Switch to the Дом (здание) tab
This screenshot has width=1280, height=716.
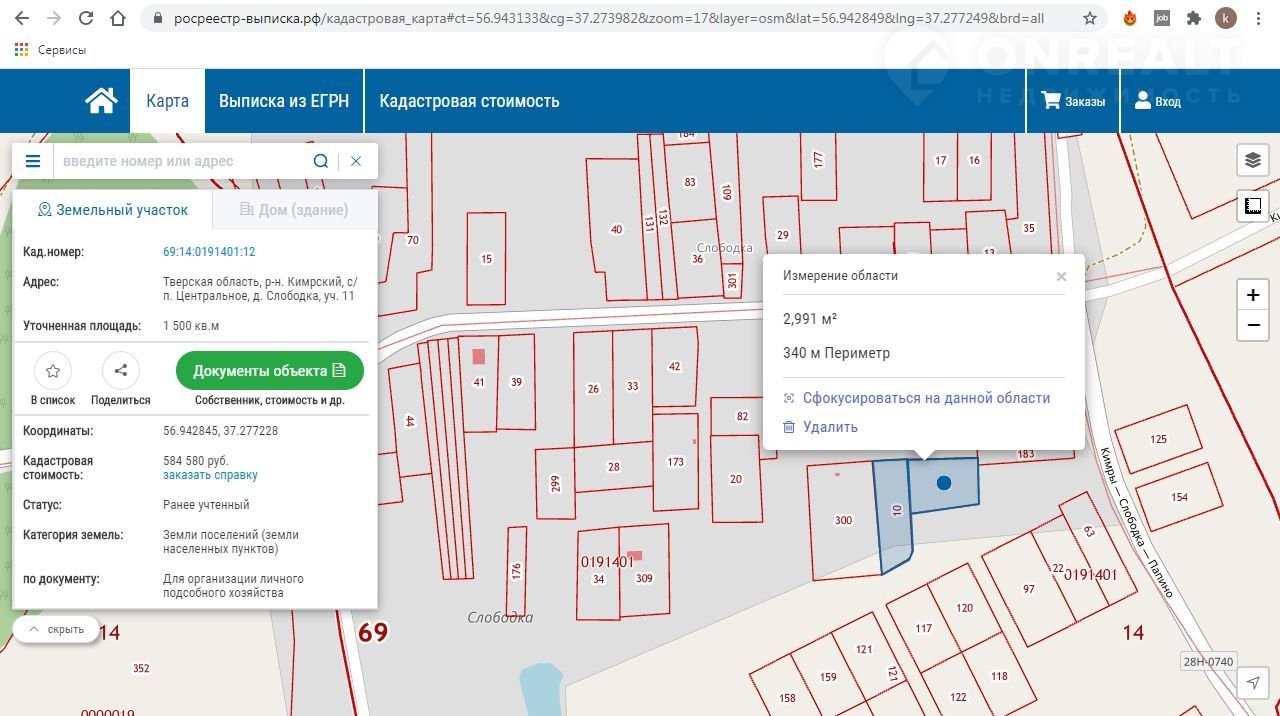[x=295, y=210]
